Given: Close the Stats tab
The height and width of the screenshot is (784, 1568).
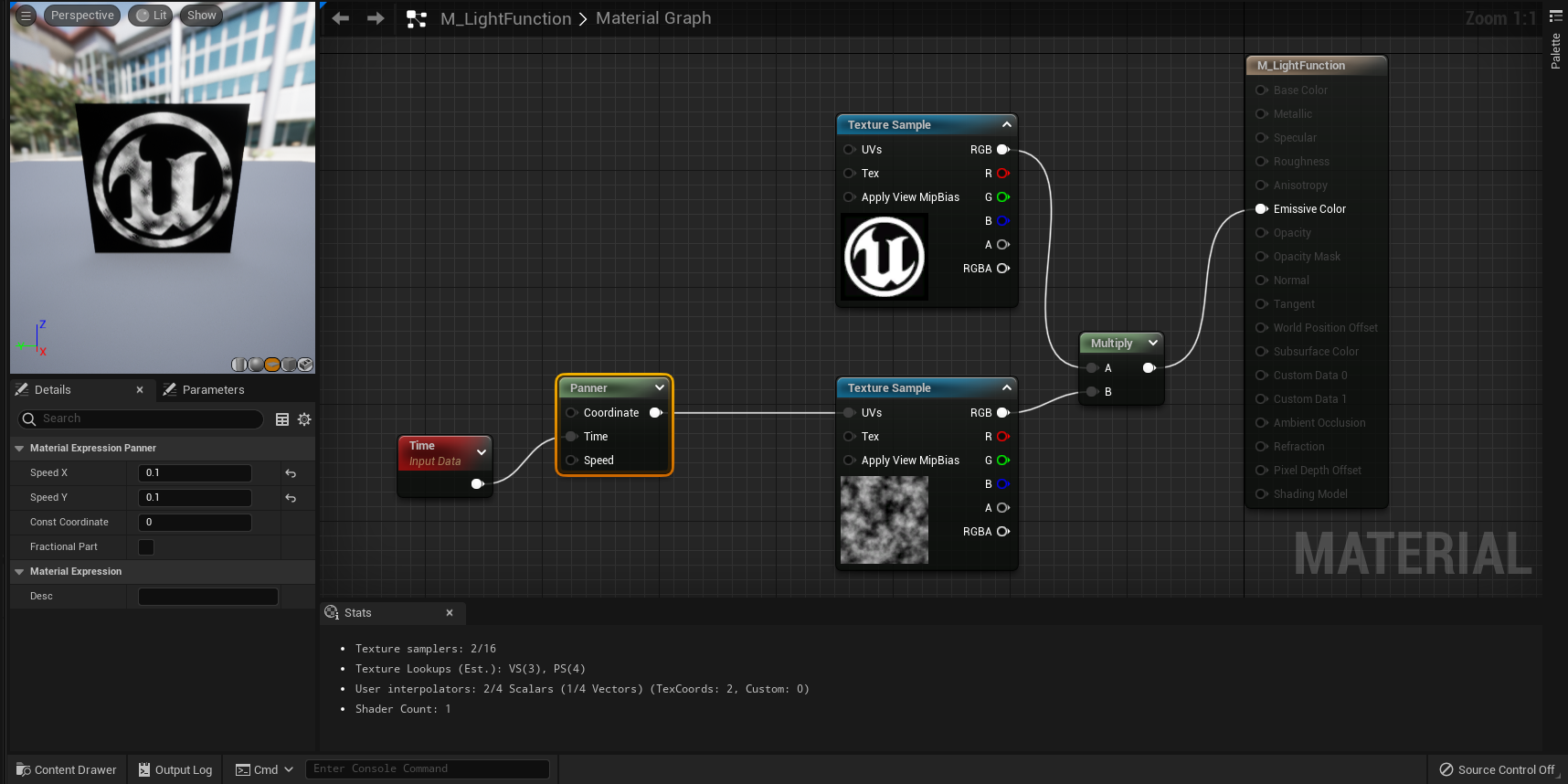Looking at the screenshot, I should point(450,613).
